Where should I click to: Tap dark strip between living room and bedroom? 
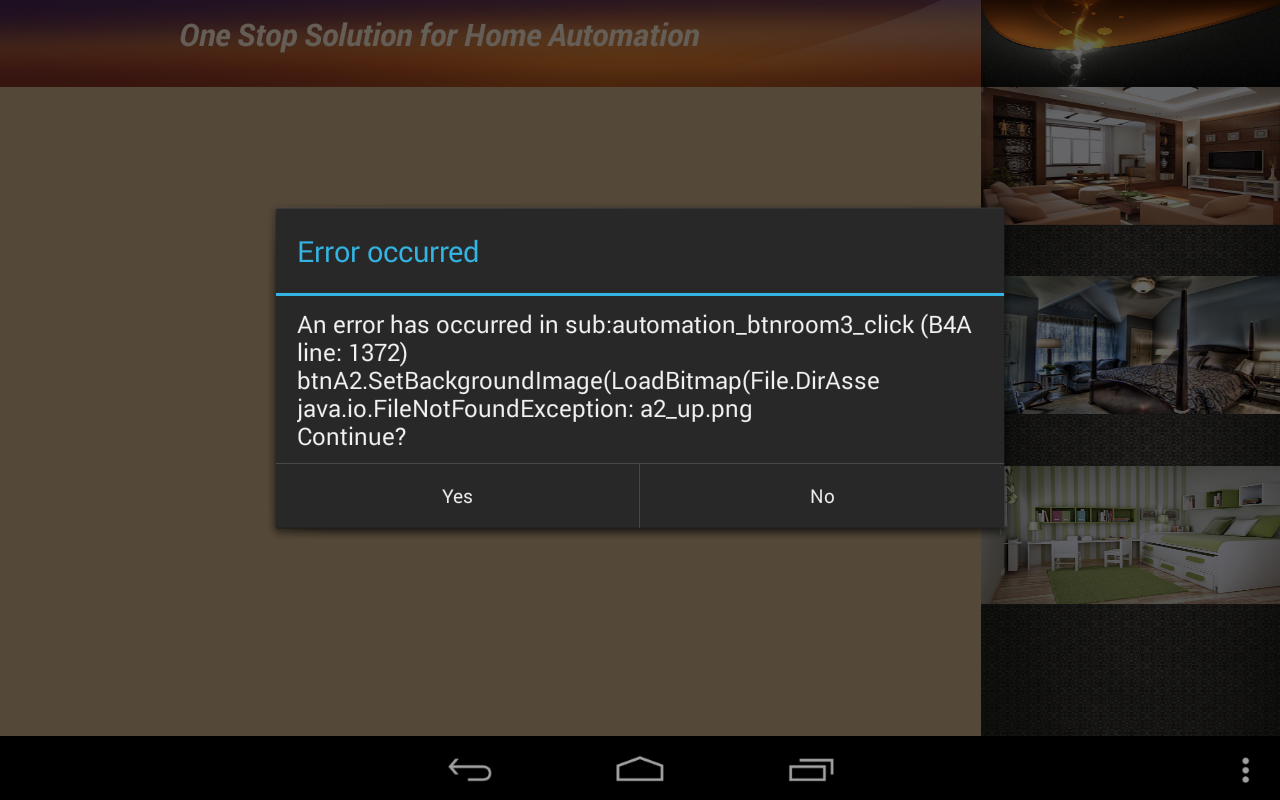[1142, 251]
